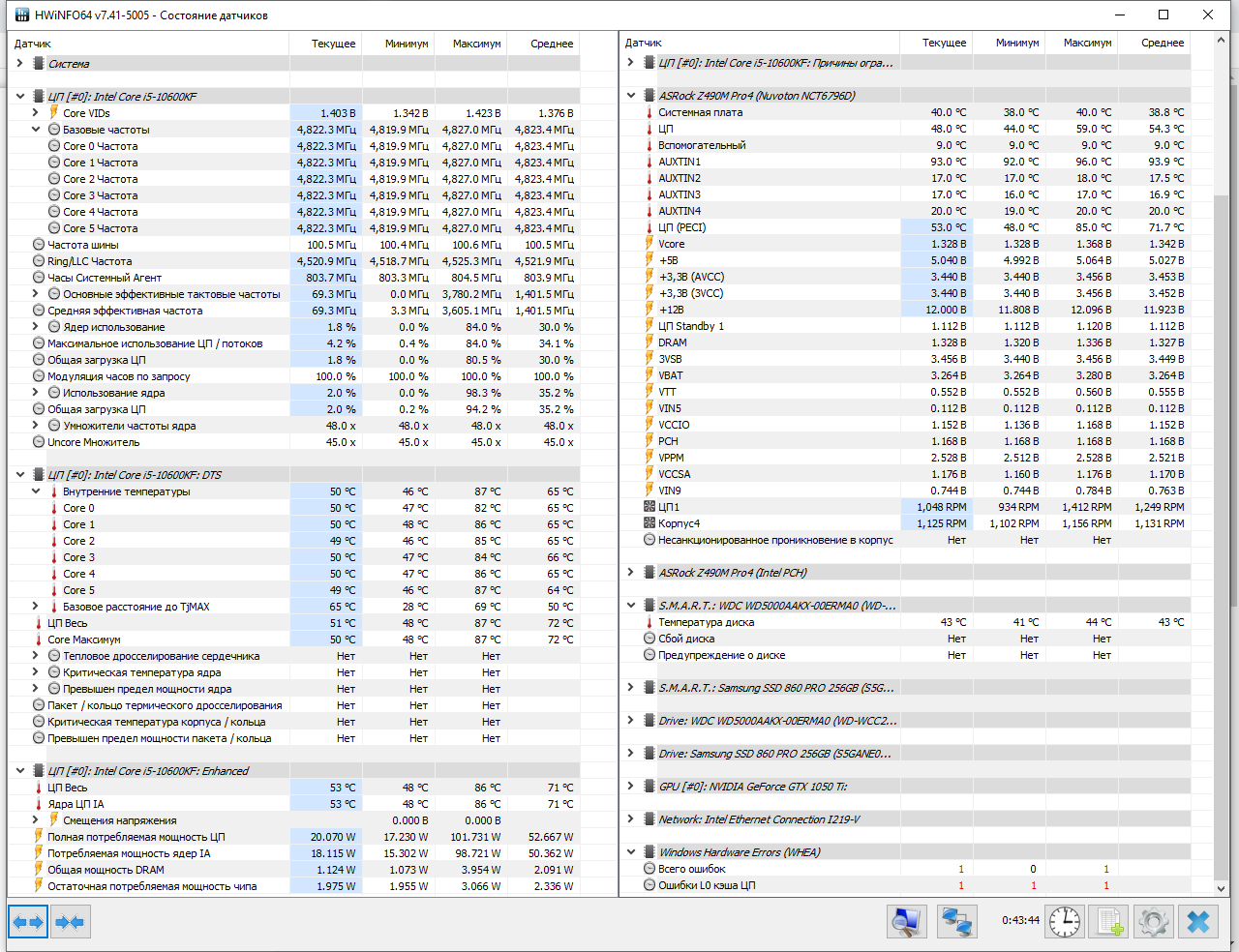Select the Модуляция часов по запросу row
This screenshot has width=1239, height=952.
(295, 376)
